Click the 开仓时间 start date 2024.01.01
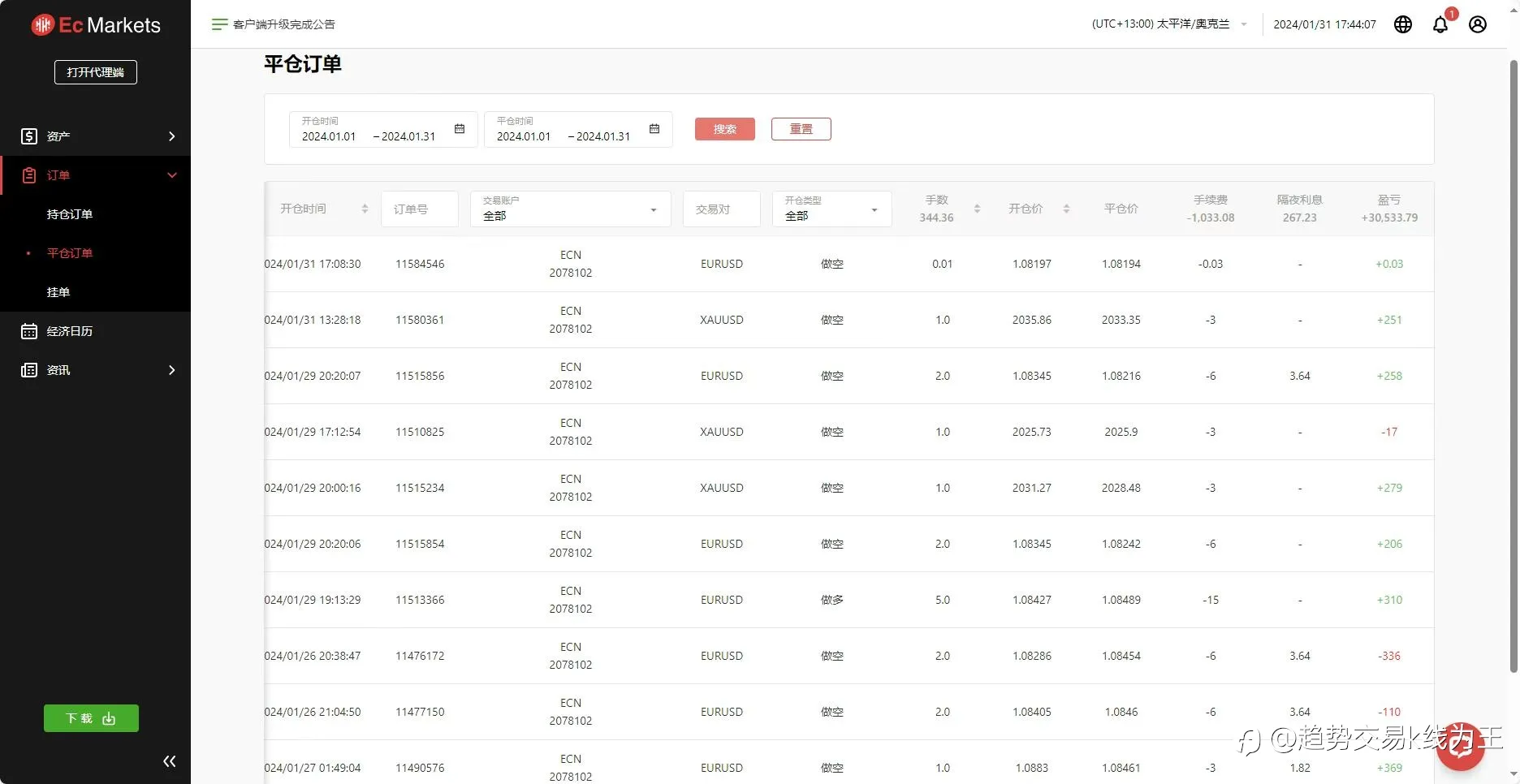Viewport: 1520px width, 784px height. pyautogui.click(x=329, y=136)
